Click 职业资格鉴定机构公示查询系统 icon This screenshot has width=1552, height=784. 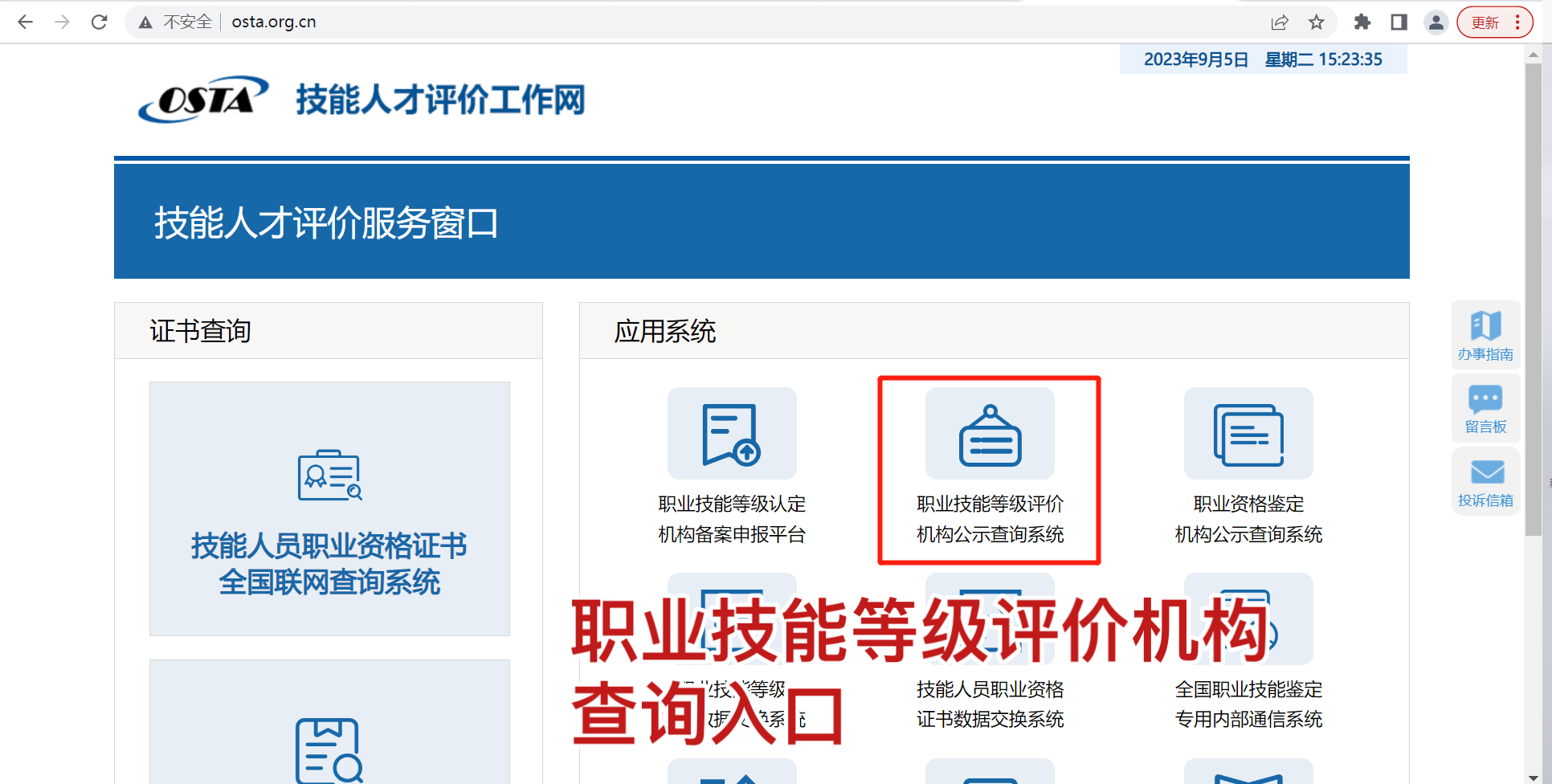tap(1248, 434)
